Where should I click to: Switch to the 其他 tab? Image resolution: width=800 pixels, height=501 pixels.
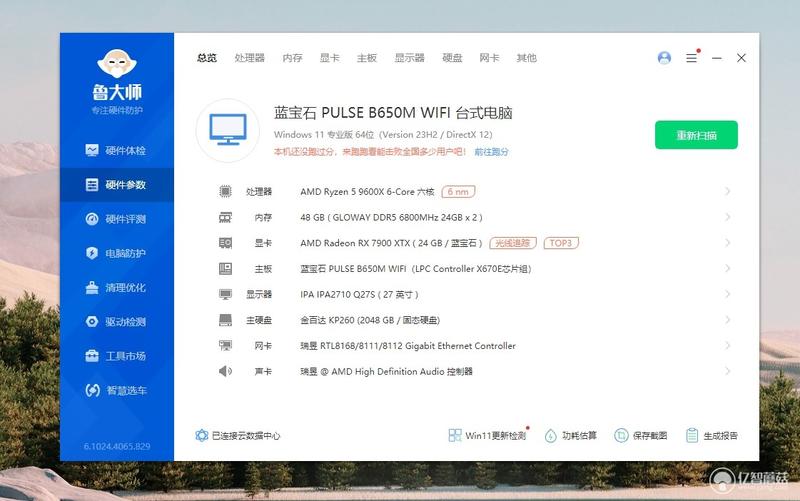coord(527,58)
